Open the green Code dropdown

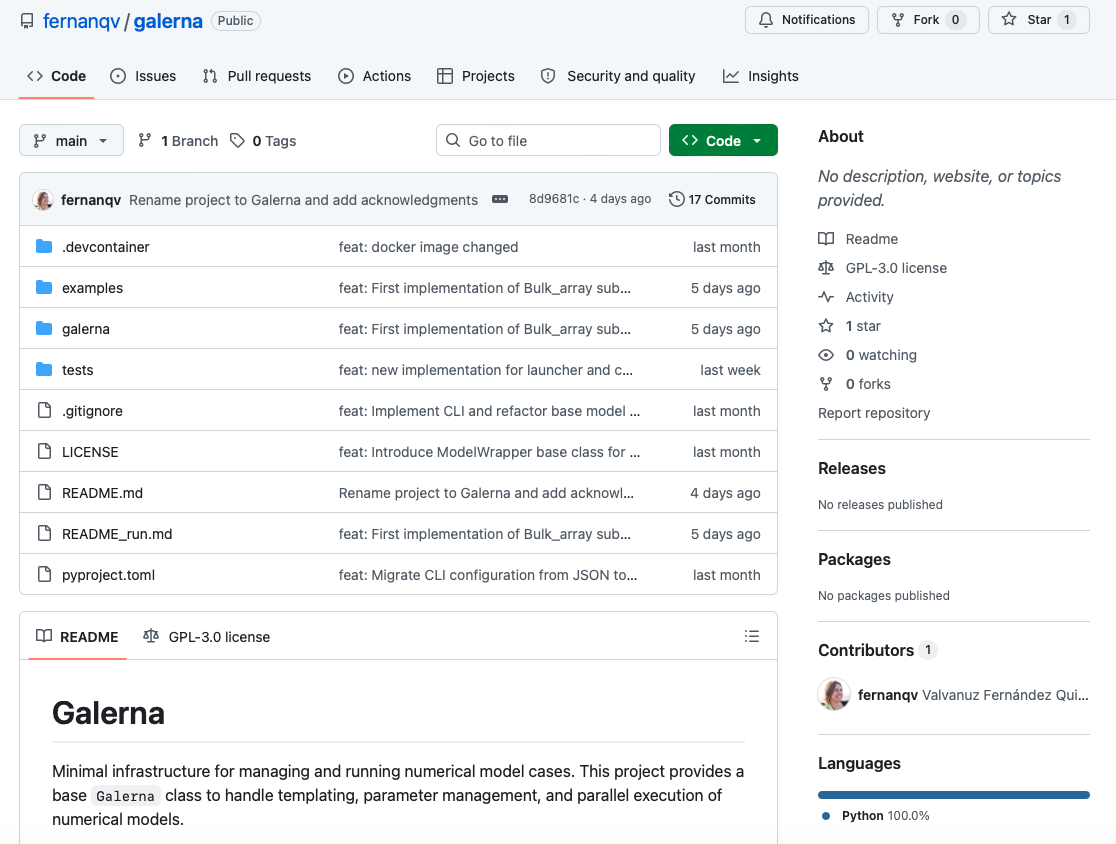coord(723,140)
